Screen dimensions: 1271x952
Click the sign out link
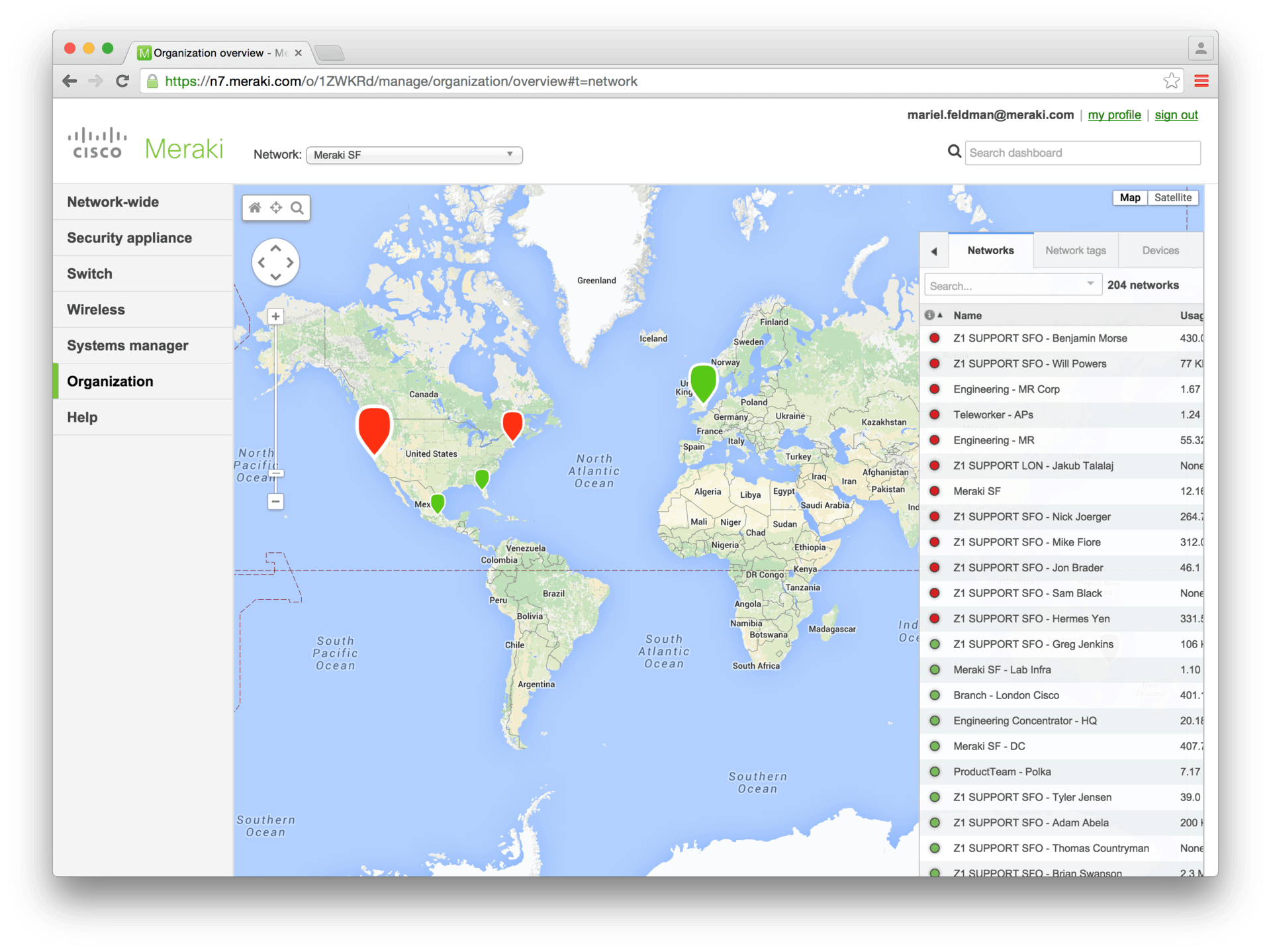coord(1176,115)
